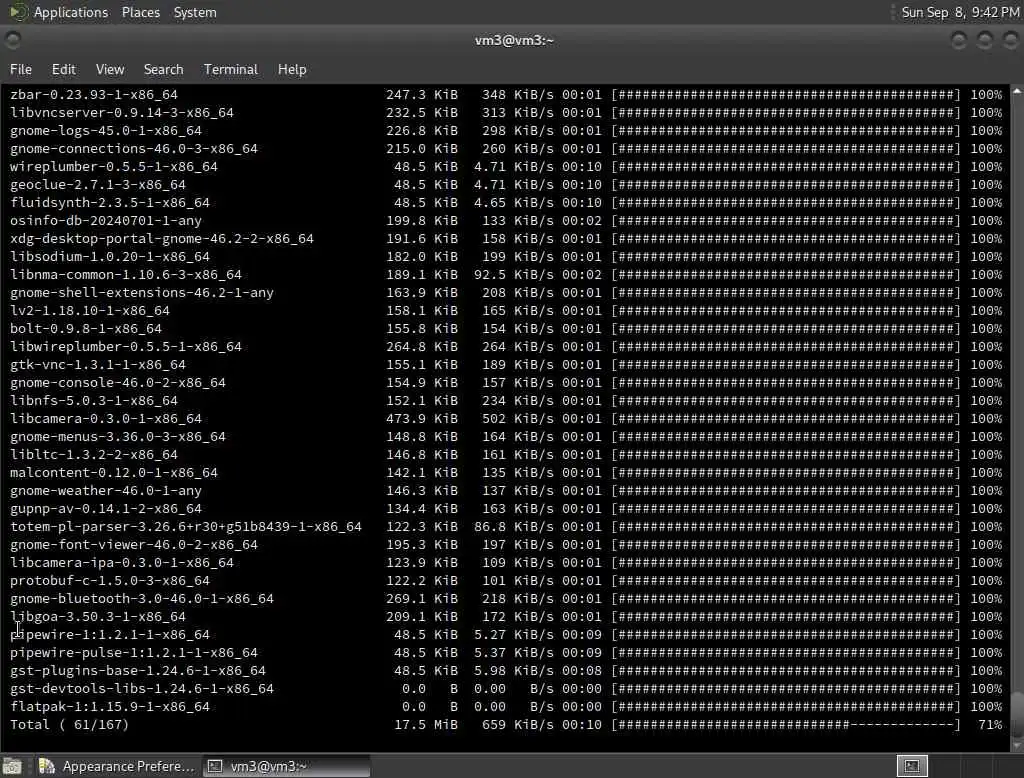Open the terminal Help menu
This screenshot has height=778, width=1024.
[292, 69]
